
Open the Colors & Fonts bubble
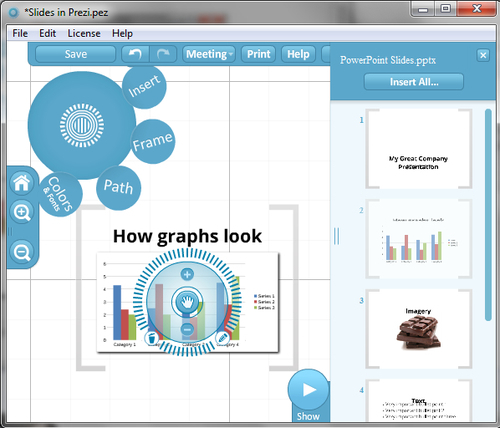tap(60, 194)
